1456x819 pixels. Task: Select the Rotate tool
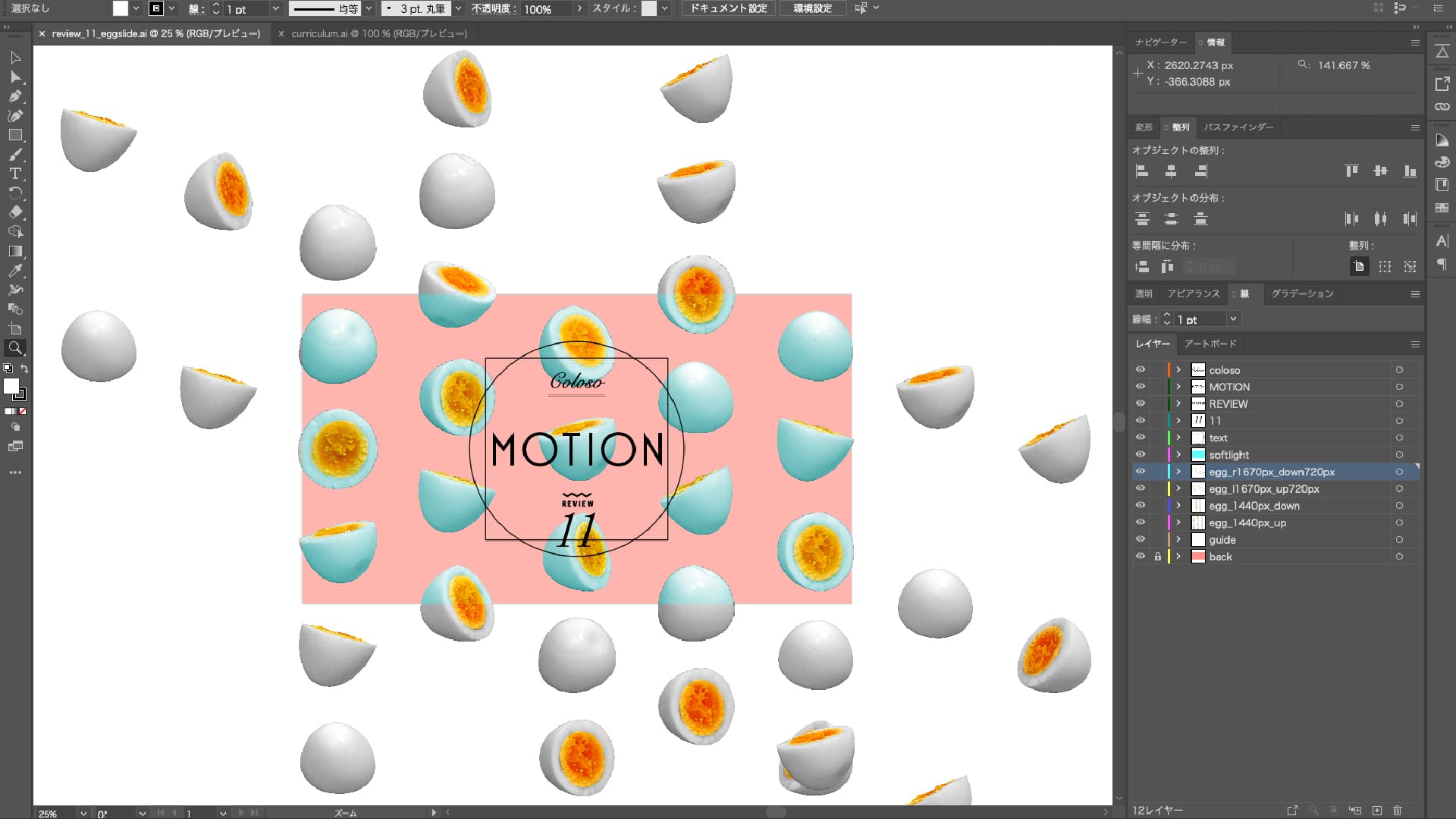point(15,193)
